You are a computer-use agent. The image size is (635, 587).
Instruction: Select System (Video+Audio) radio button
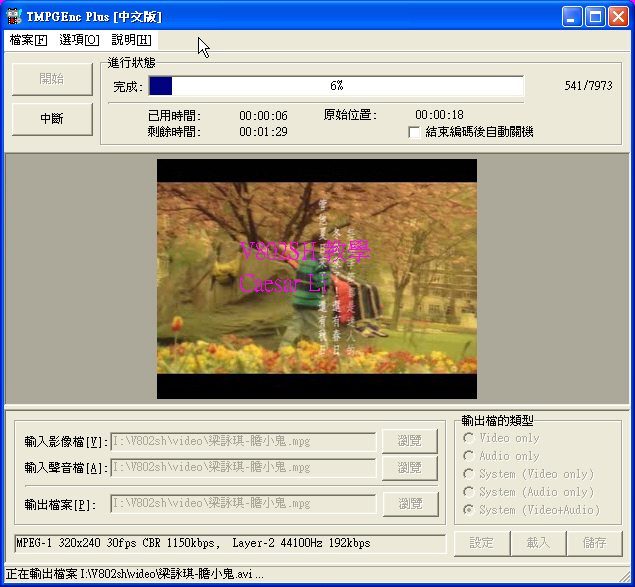pyautogui.click(x=469, y=510)
